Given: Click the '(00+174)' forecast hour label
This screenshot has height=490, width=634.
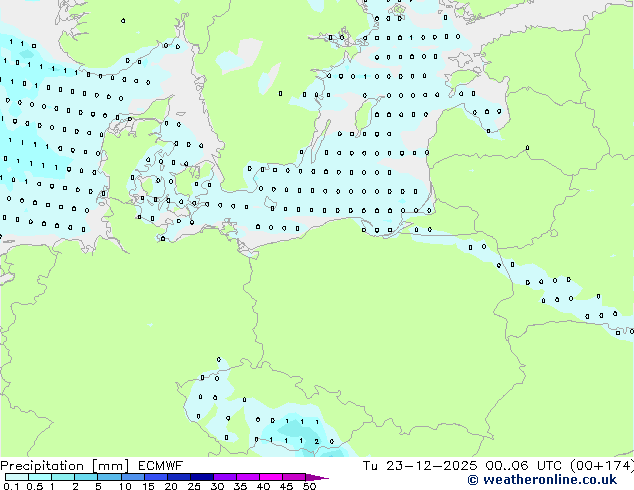Looking at the screenshot, I should (x=602, y=466).
